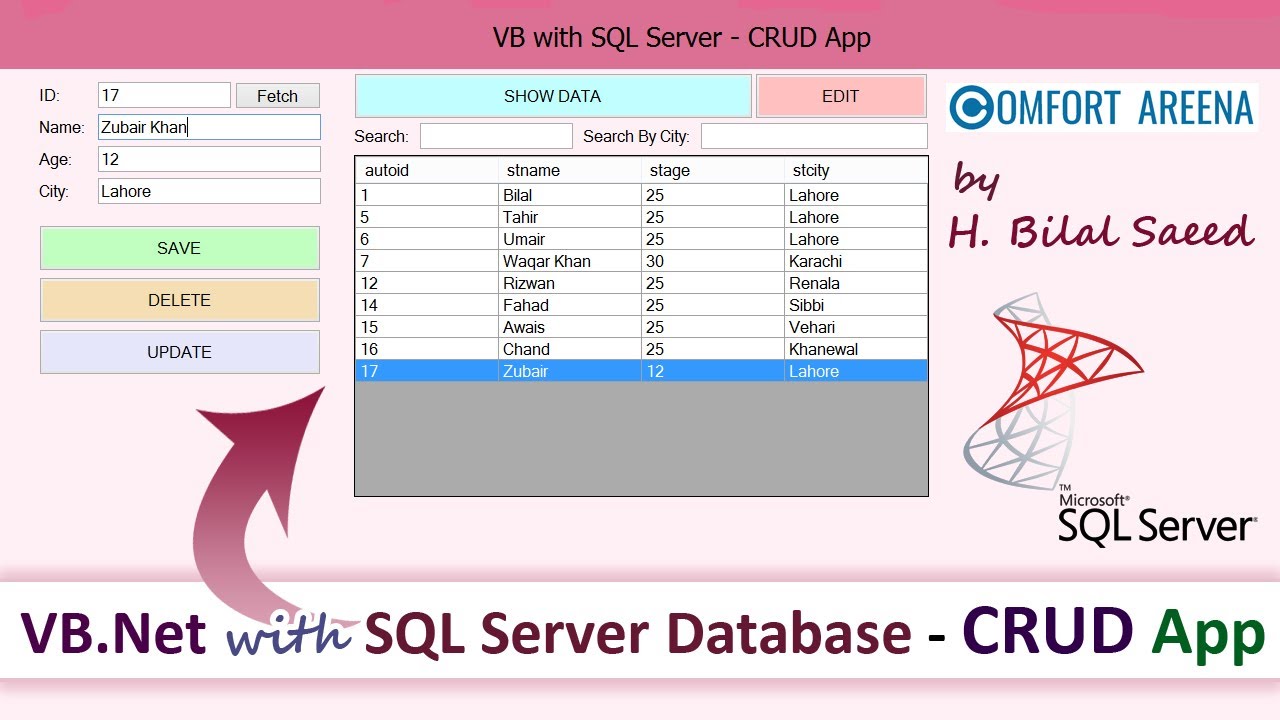Click the SAVE button

(180, 248)
